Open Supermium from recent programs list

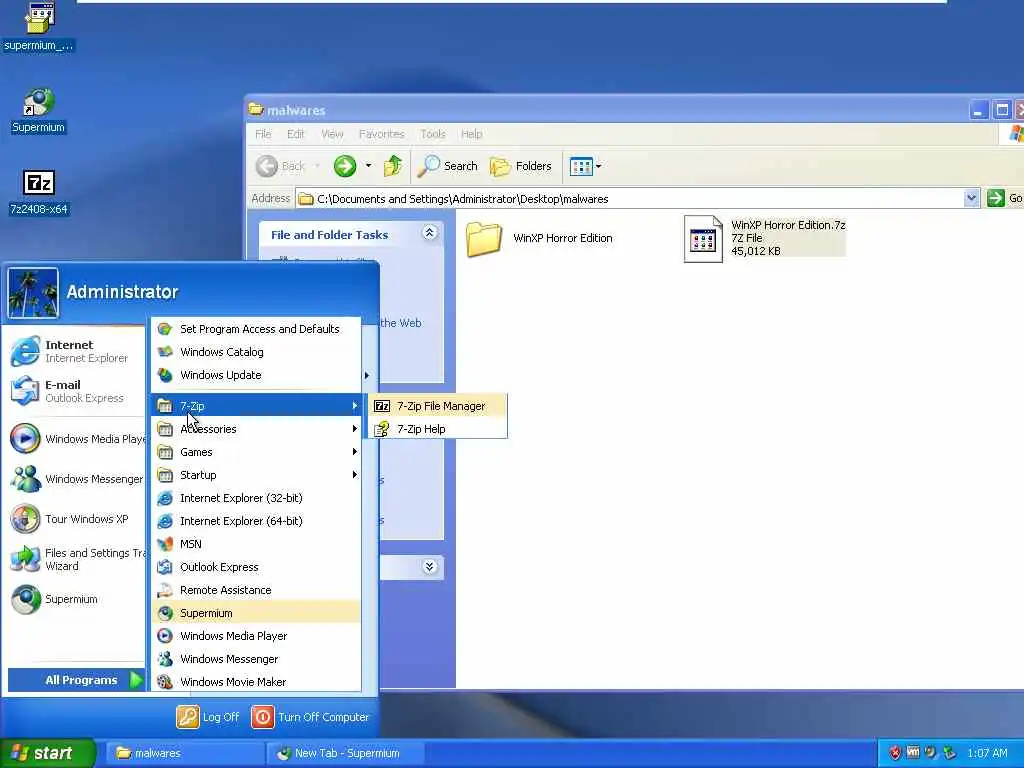74,600
